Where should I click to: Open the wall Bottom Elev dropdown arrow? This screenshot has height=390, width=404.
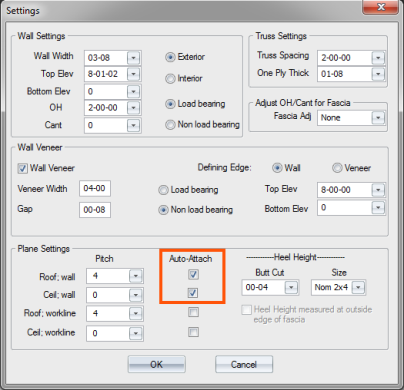[133, 91]
